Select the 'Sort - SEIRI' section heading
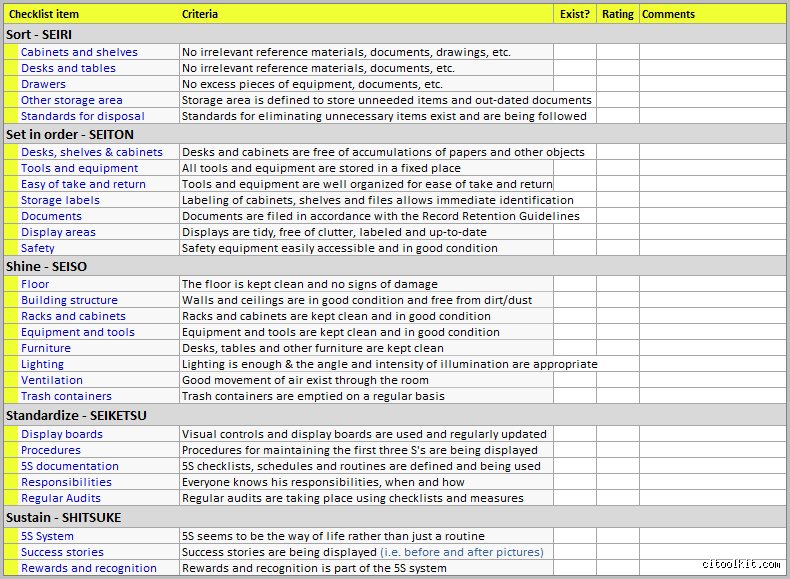Viewport: 790px width, 579px height. tap(39, 35)
